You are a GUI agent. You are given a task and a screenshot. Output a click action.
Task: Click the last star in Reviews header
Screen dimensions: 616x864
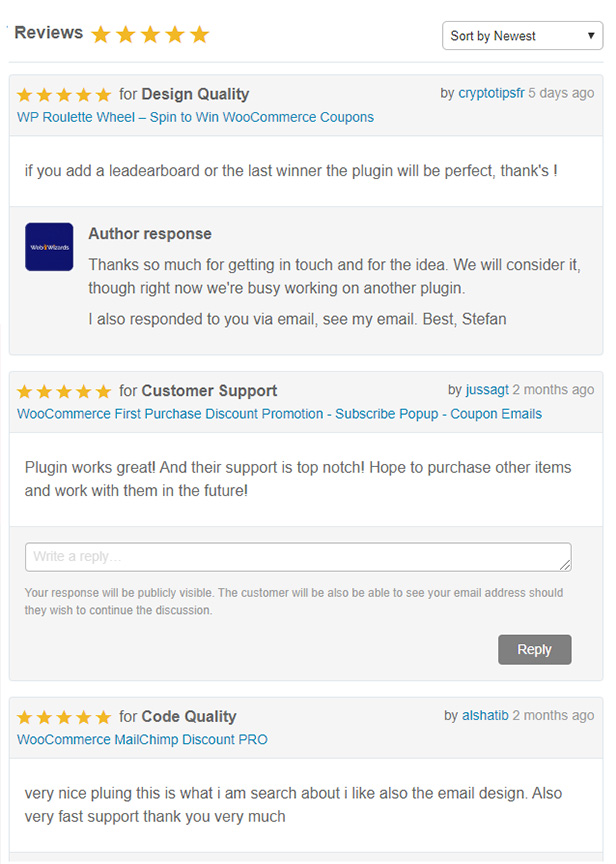(x=199, y=35)
